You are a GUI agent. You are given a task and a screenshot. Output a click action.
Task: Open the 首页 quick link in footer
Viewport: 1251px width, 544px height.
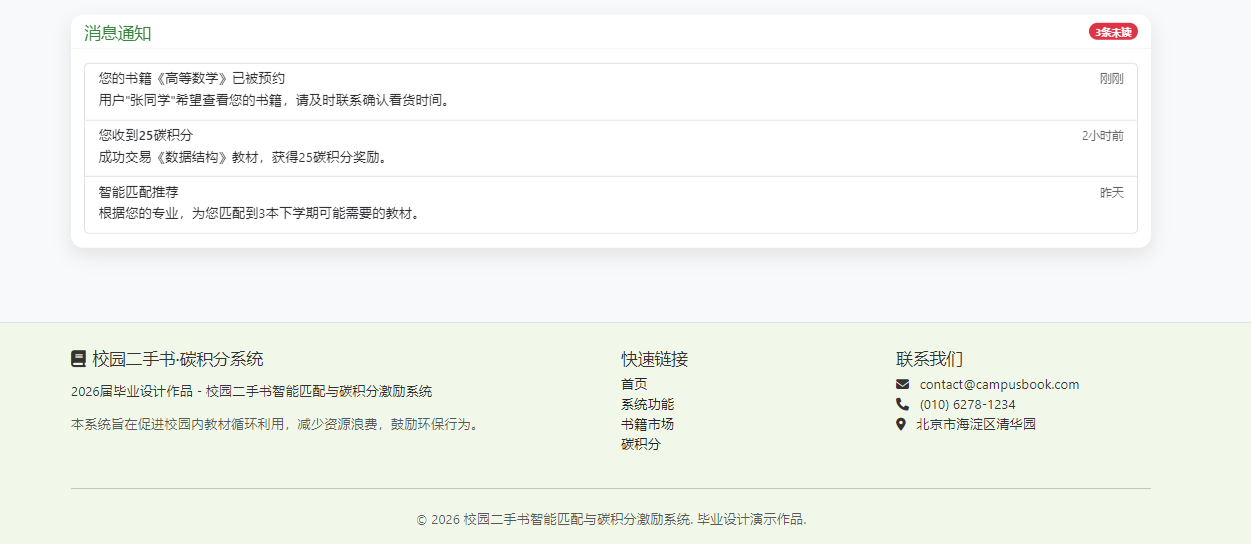634,384
